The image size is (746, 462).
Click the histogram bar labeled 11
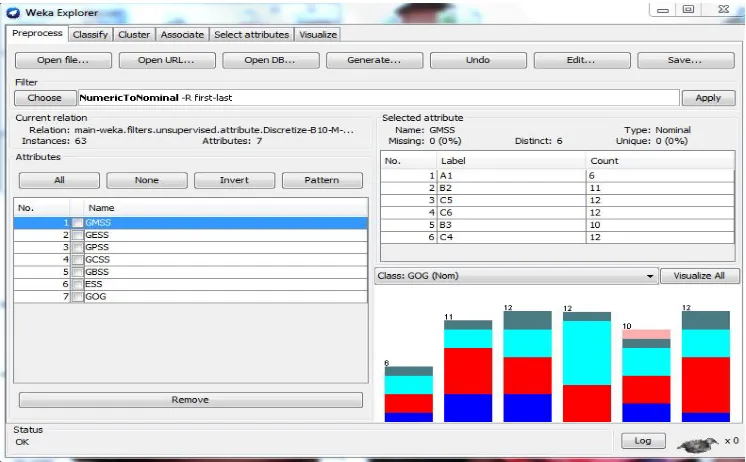point(468,371)
